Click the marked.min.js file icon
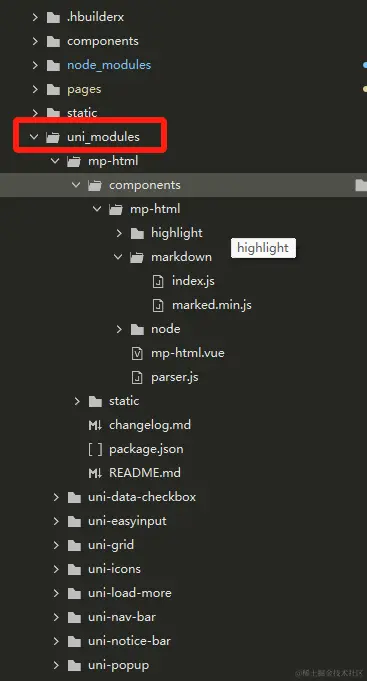 click(159, 305)
